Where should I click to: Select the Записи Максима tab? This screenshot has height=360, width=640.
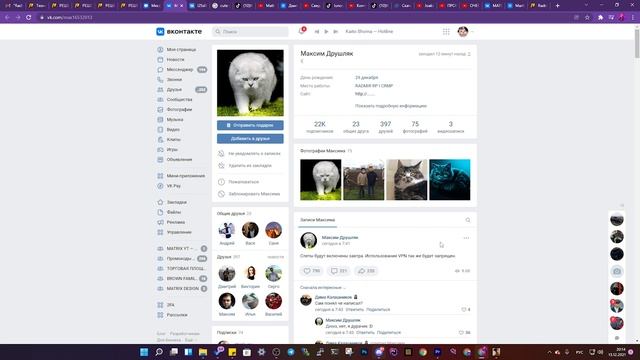click(318, 220)
